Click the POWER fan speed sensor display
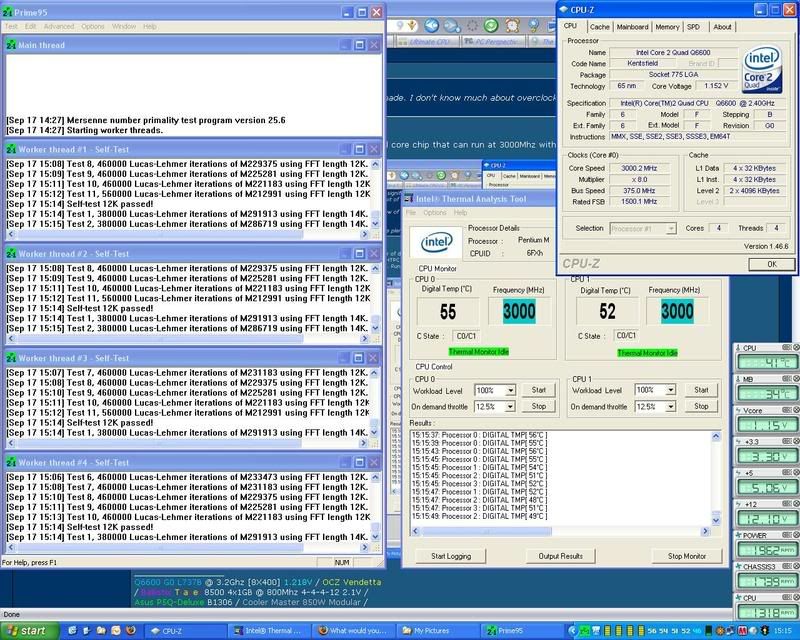 (x=766, y=550)
